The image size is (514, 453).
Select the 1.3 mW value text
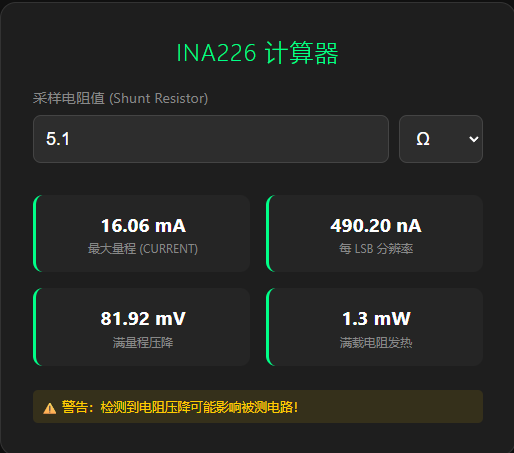(x=376, y=319)
